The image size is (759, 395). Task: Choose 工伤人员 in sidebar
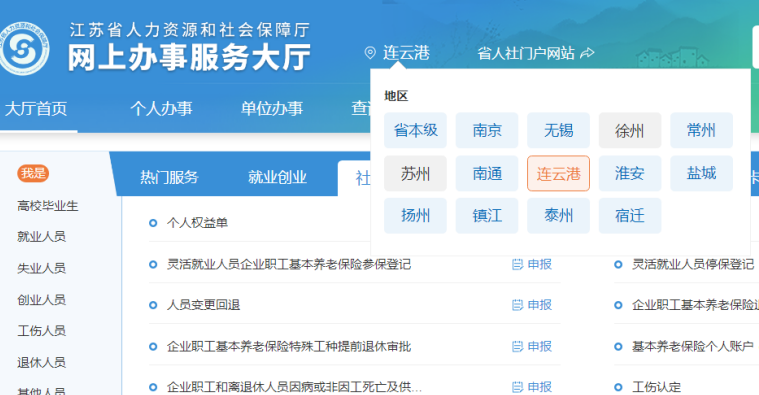(41, 331)
